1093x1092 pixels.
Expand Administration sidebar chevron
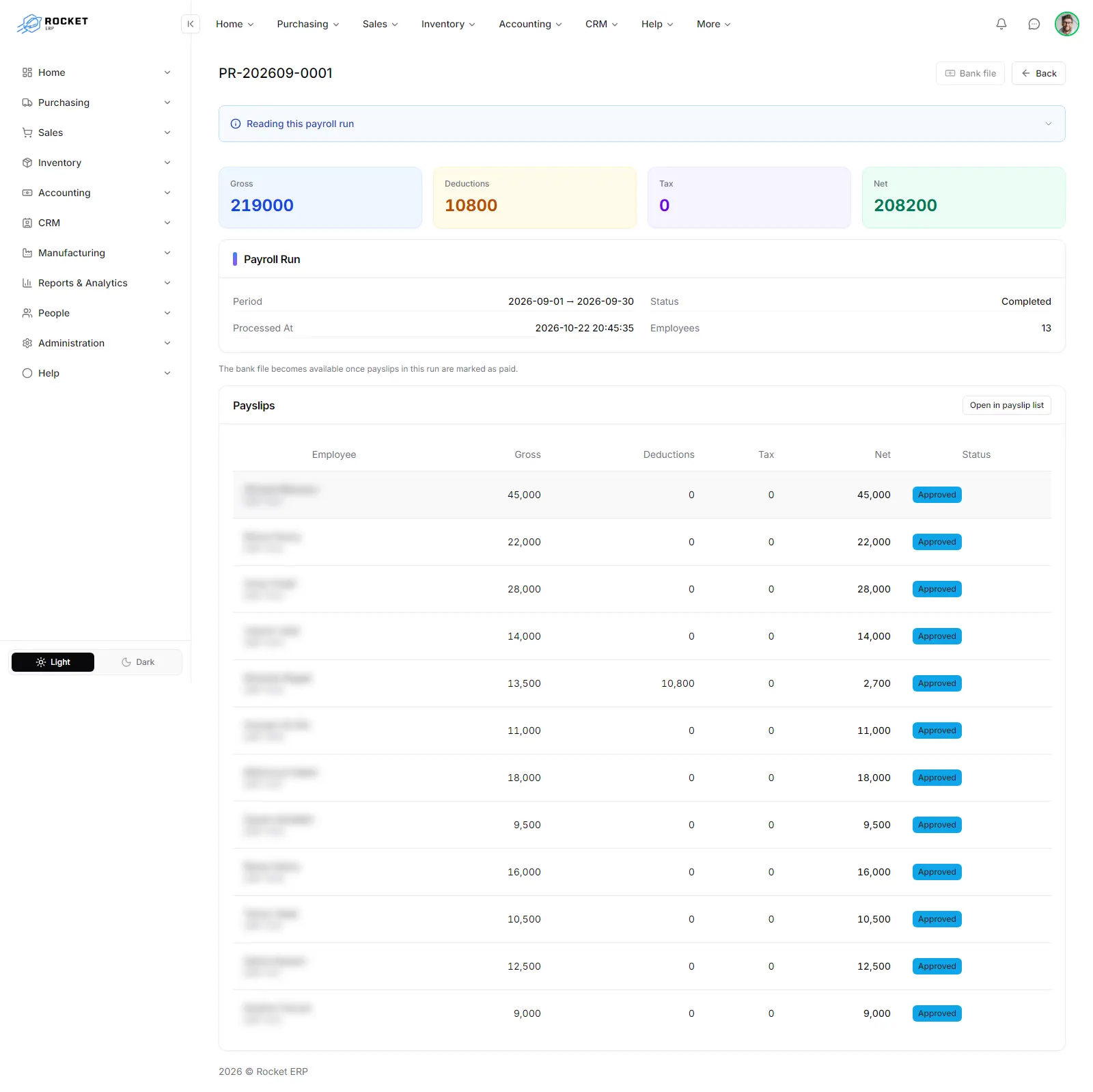click(x=167, y=343)
